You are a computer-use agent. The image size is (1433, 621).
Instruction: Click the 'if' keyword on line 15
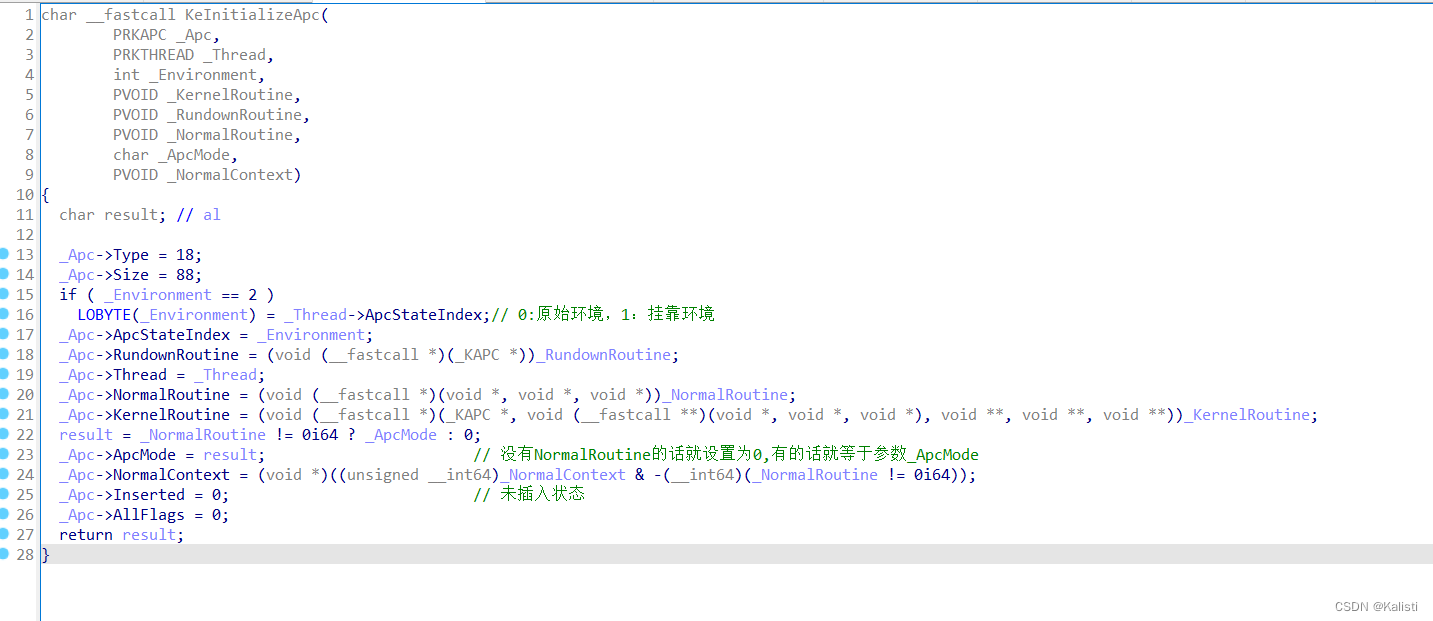pyautogui.click(x=68, y=295)
